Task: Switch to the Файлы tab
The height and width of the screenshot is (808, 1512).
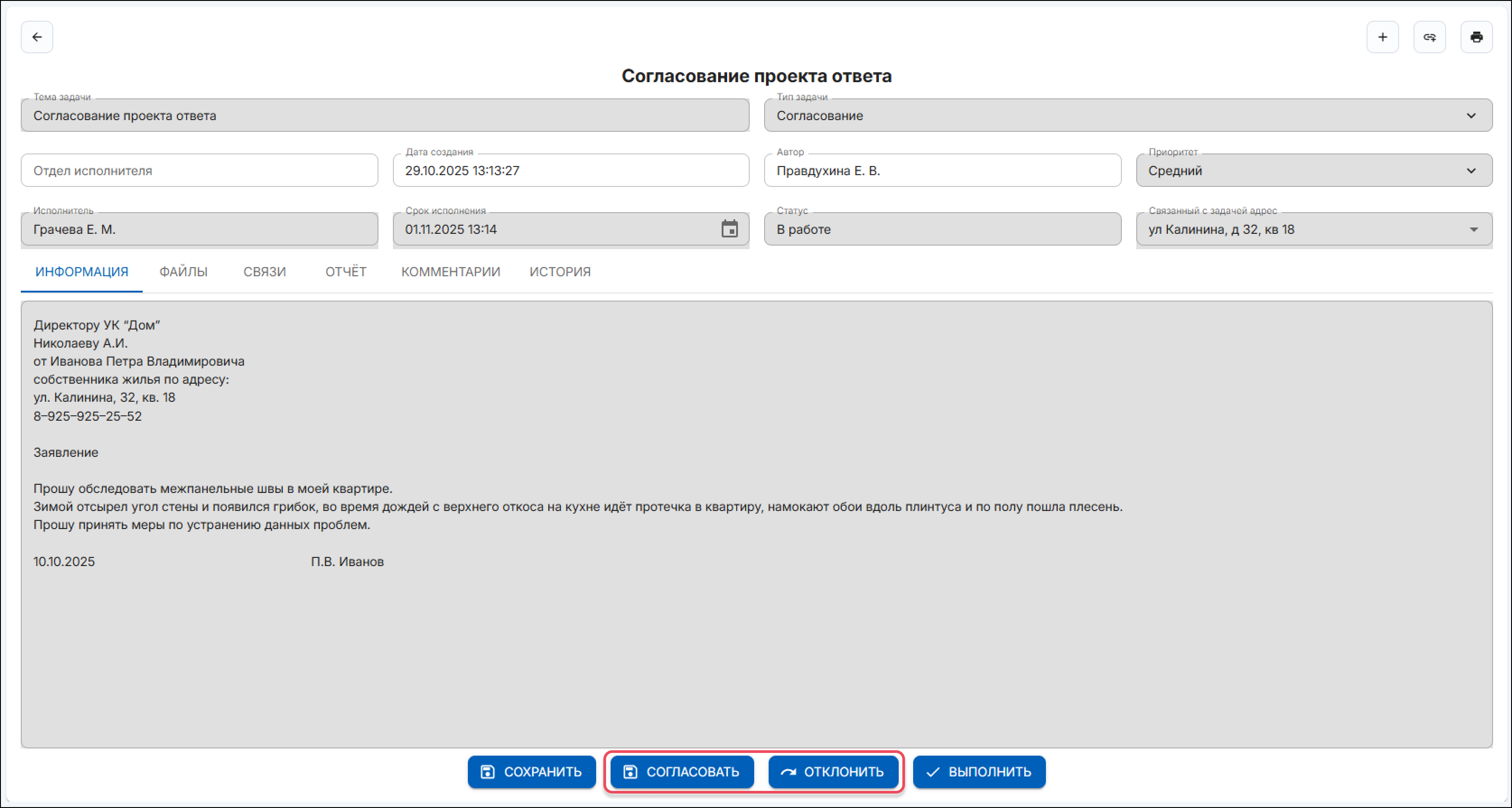Action: pos(183,272)
